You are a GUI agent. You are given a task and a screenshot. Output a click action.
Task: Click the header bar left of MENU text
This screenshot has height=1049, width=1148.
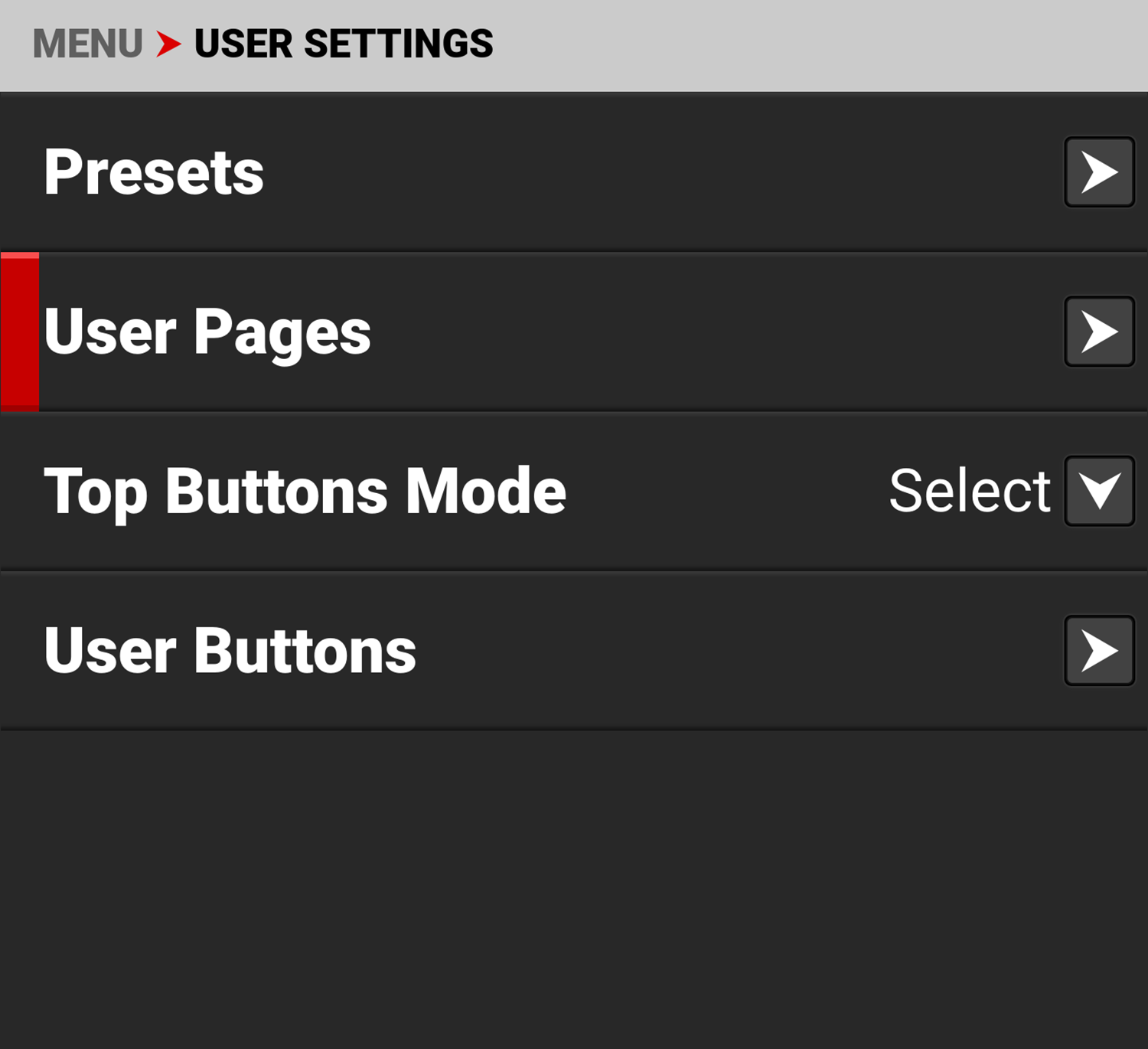15,44
